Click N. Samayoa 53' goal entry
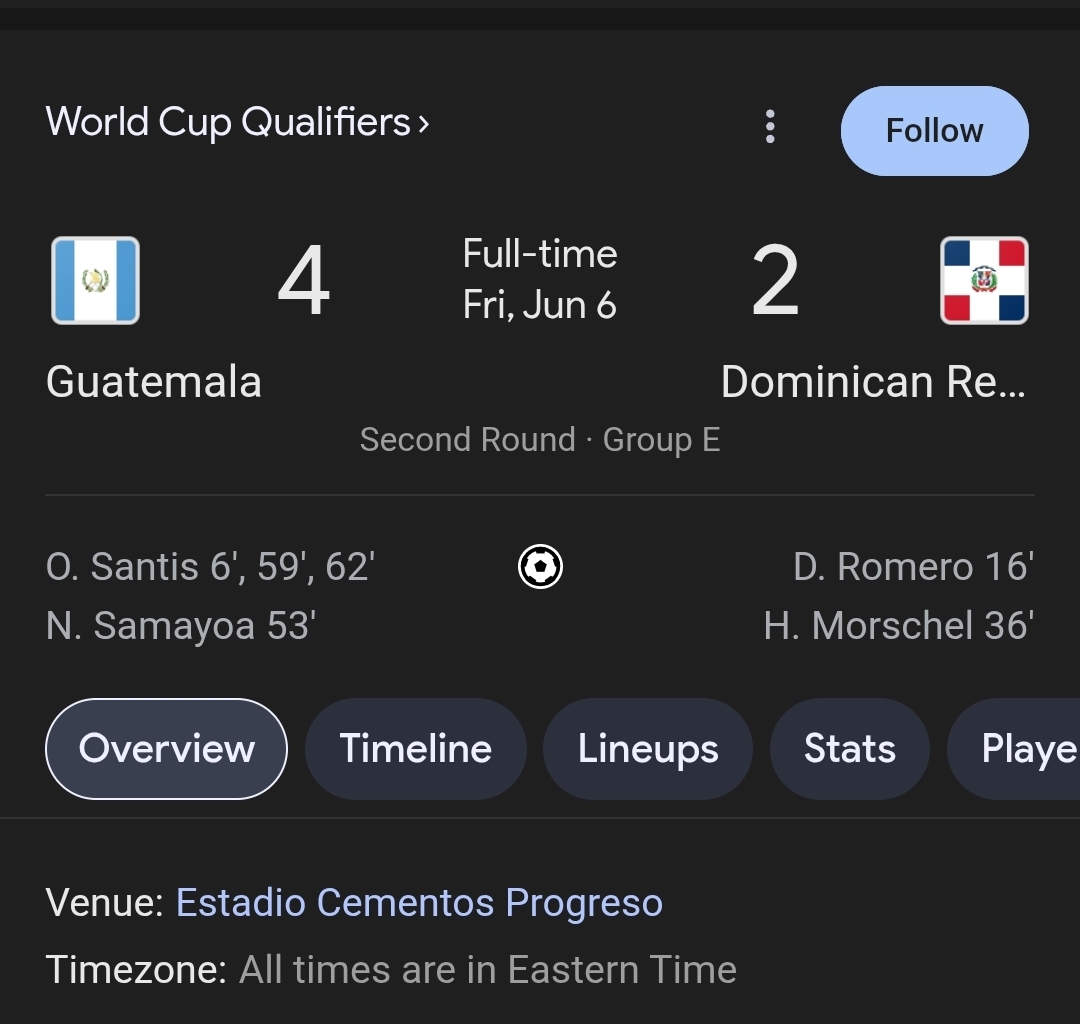This screenshot has height=1024, width=1080. (x=180, y=625)
